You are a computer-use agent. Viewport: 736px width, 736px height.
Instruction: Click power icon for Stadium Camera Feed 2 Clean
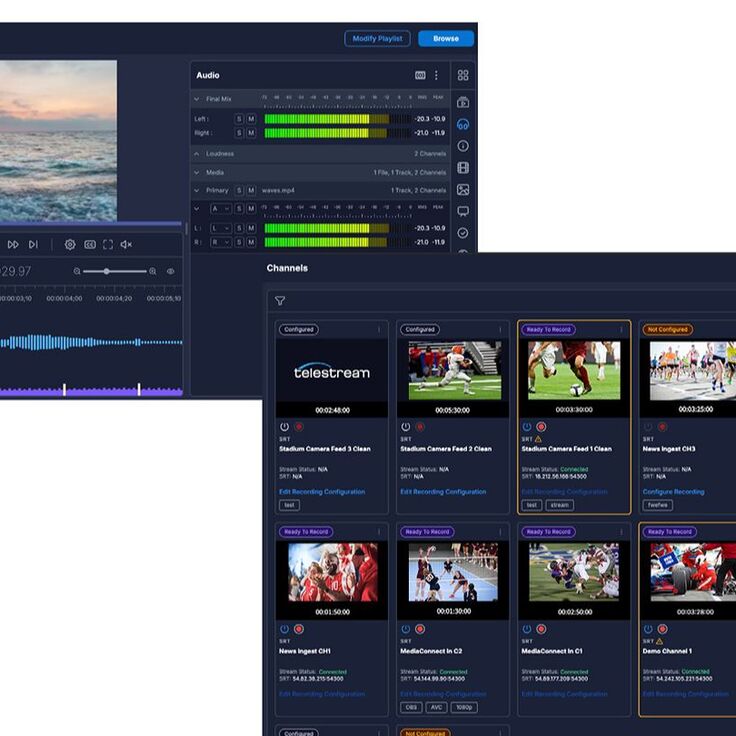[x=406, y=427]
